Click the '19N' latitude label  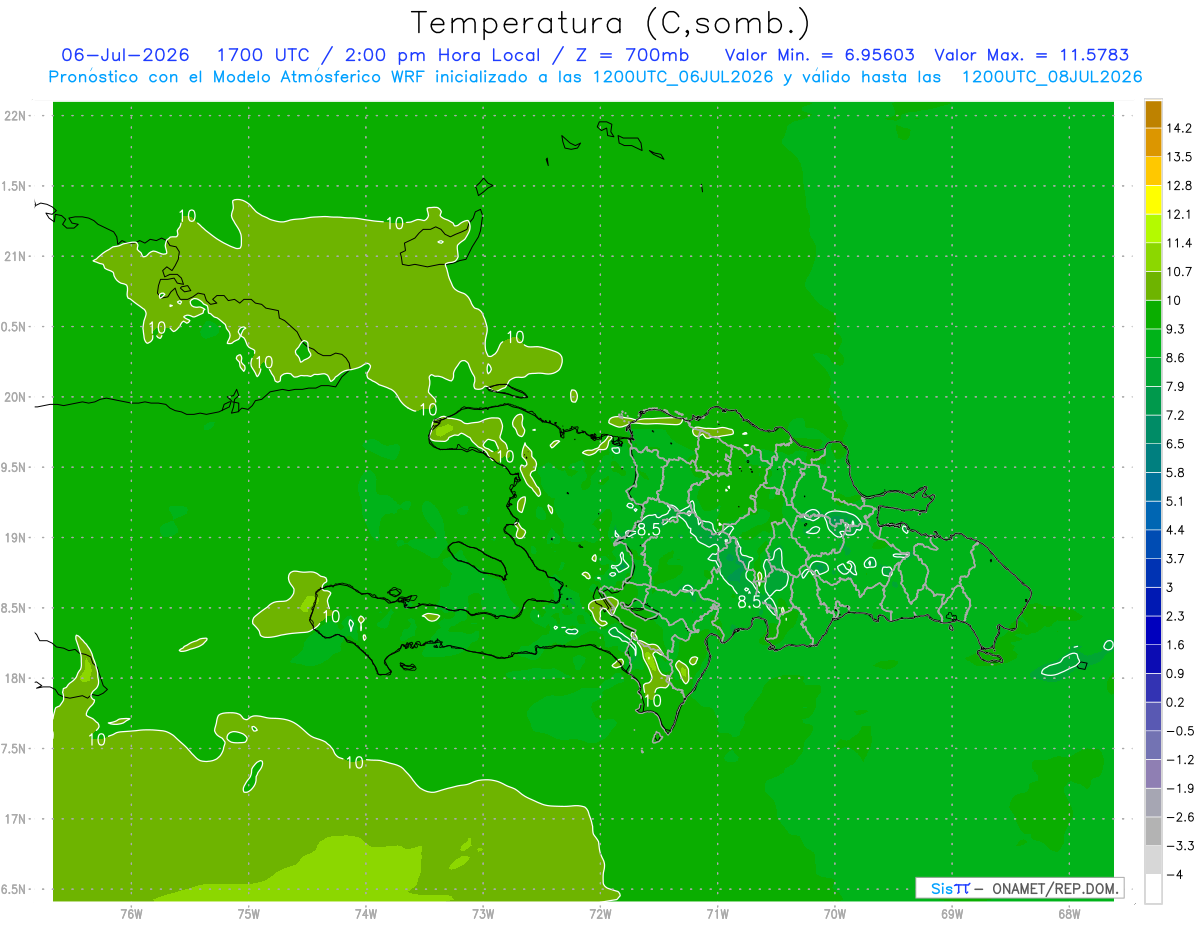click(16, 538)
